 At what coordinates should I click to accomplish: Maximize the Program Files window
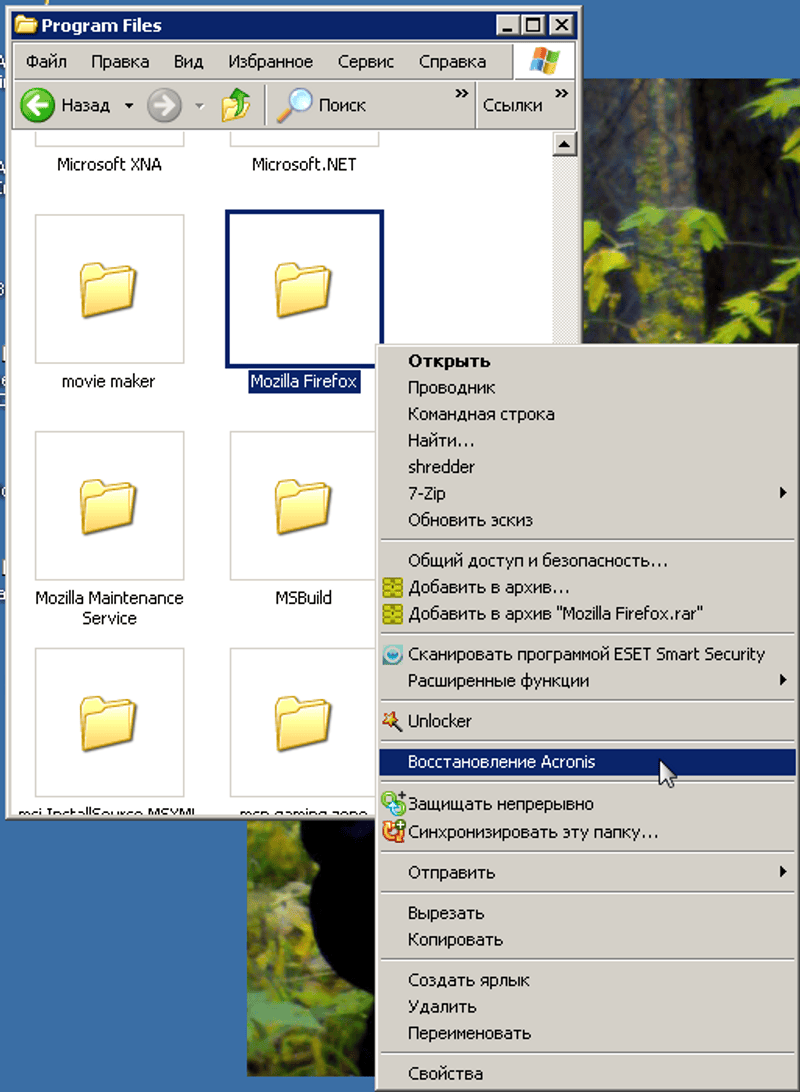tap(533, 26)
